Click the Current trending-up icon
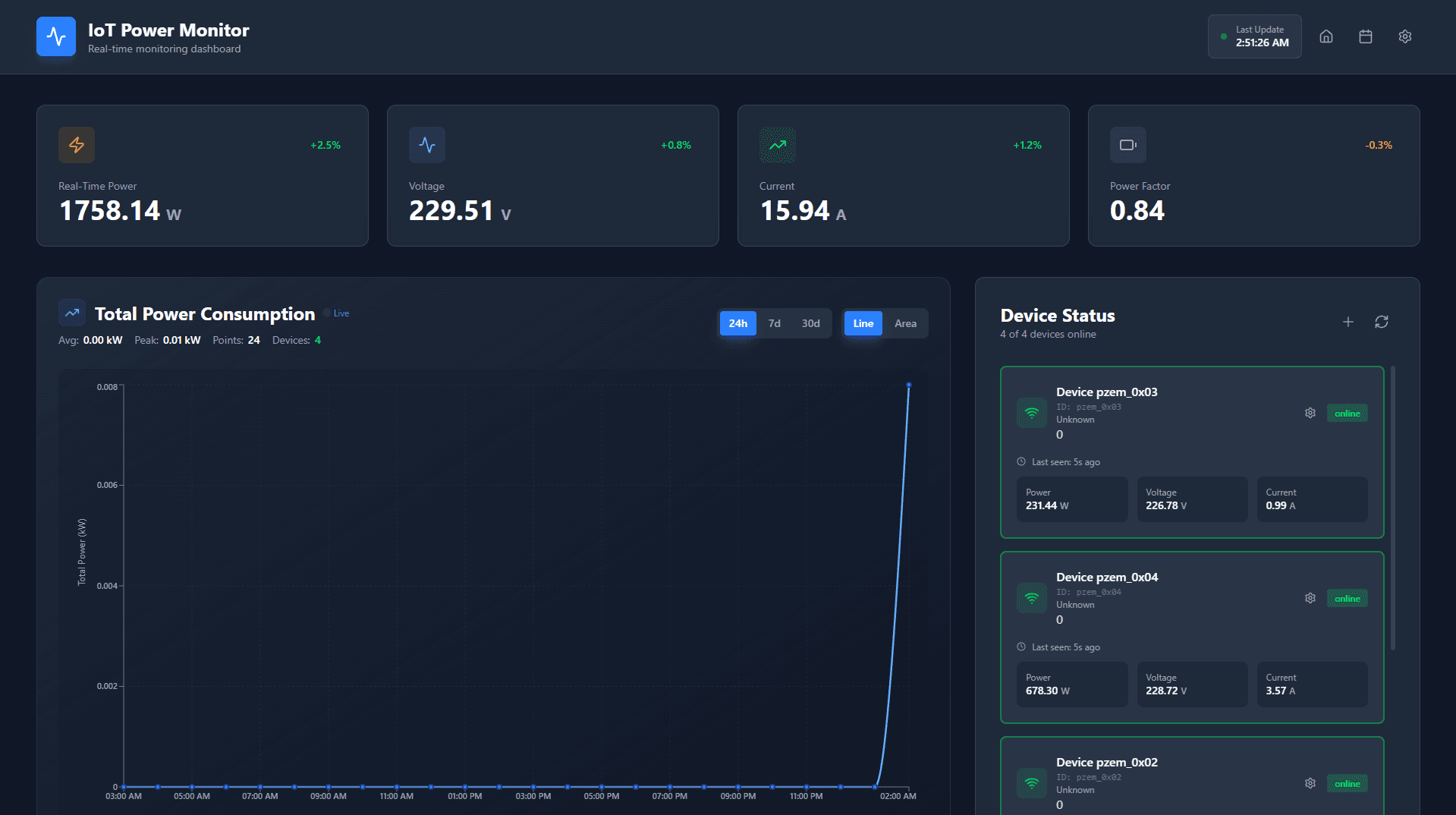This screenshot has width=1456, height=815. pyautogui.click(x=778, y=145)
